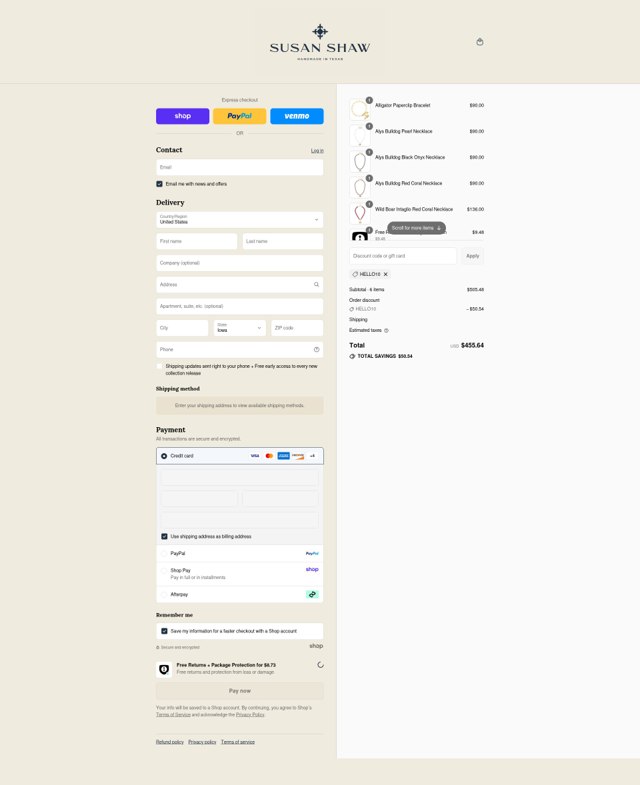Focus the Email input field
The image size is (640, 785).
239,167
